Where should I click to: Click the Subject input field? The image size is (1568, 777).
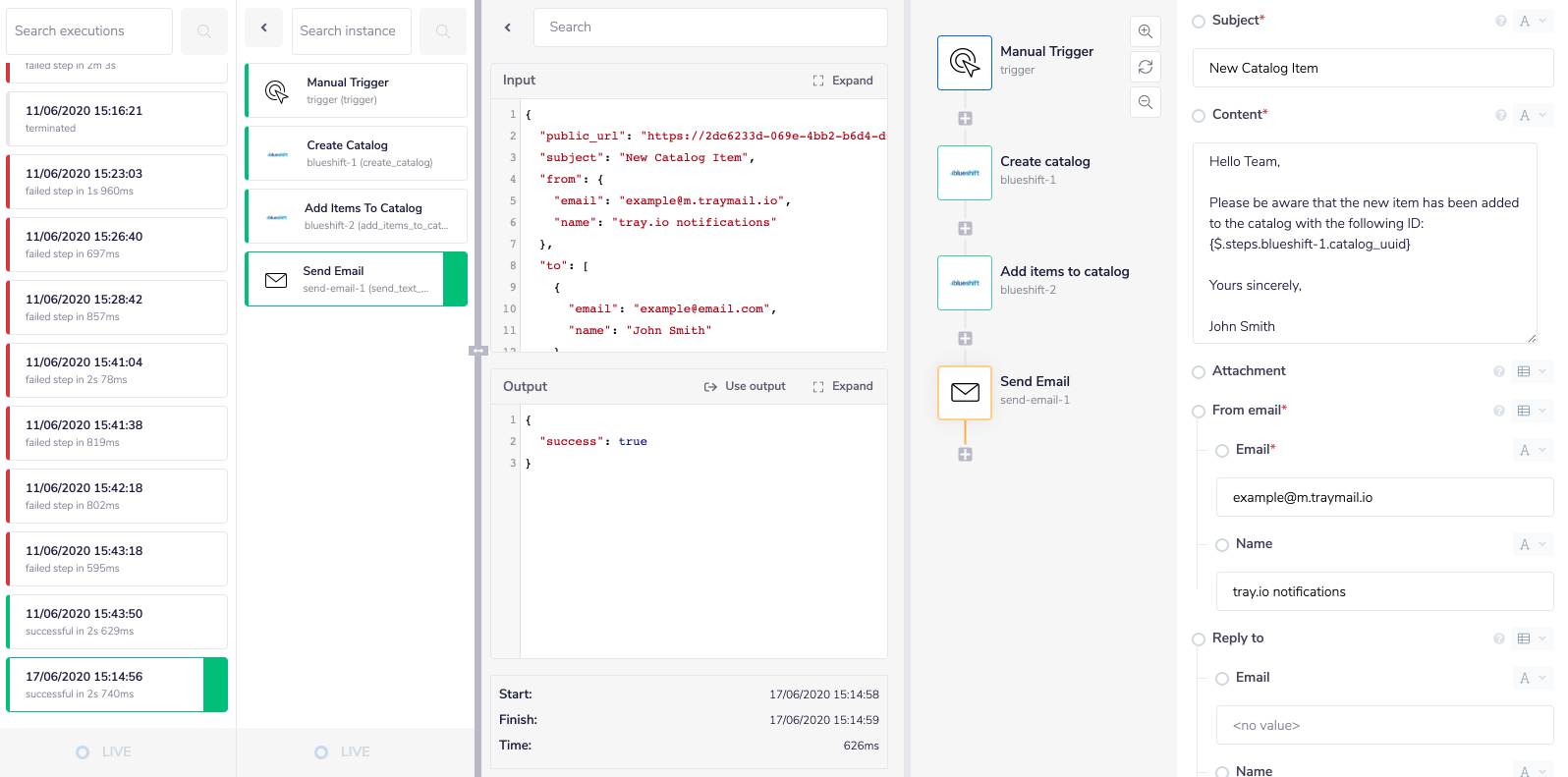1372,68
